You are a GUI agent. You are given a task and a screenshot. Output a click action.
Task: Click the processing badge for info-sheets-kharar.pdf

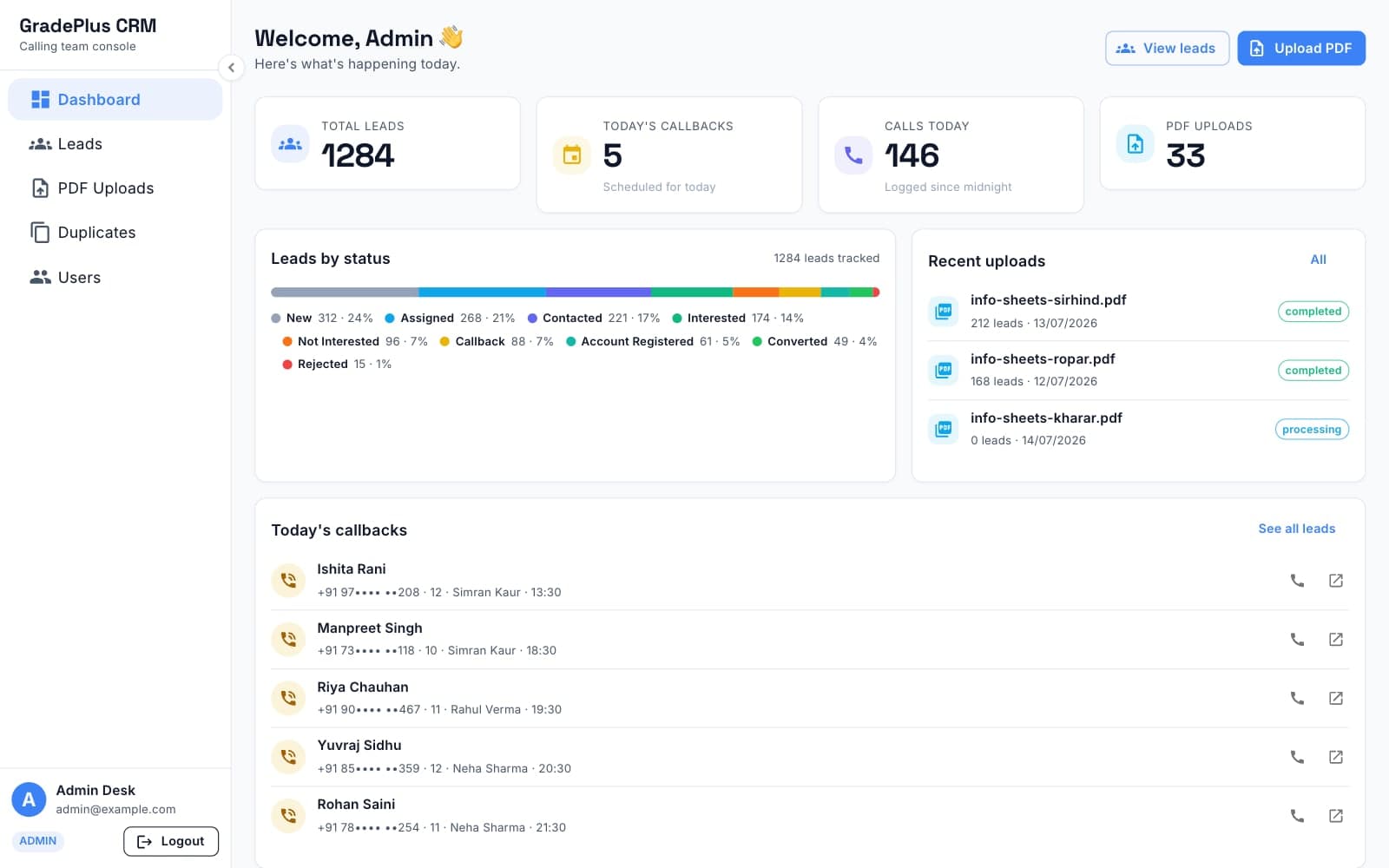1312,430
